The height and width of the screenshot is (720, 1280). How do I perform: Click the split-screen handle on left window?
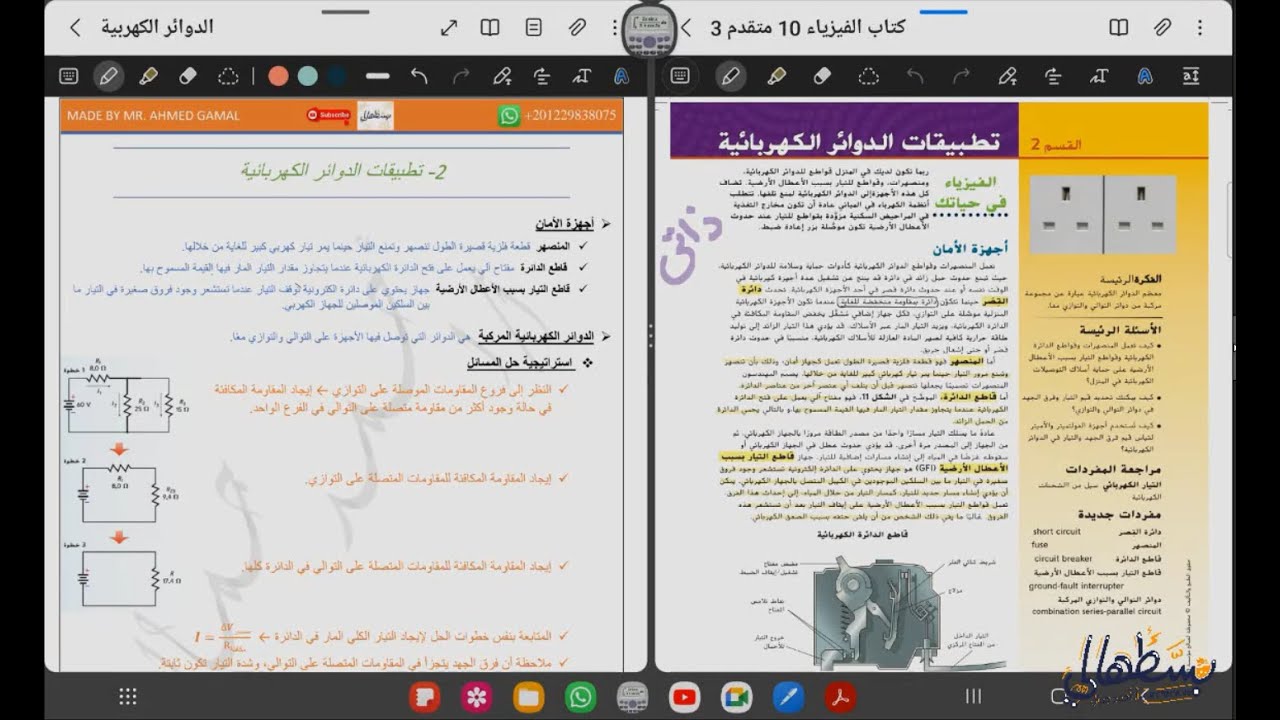pos(347,13)
